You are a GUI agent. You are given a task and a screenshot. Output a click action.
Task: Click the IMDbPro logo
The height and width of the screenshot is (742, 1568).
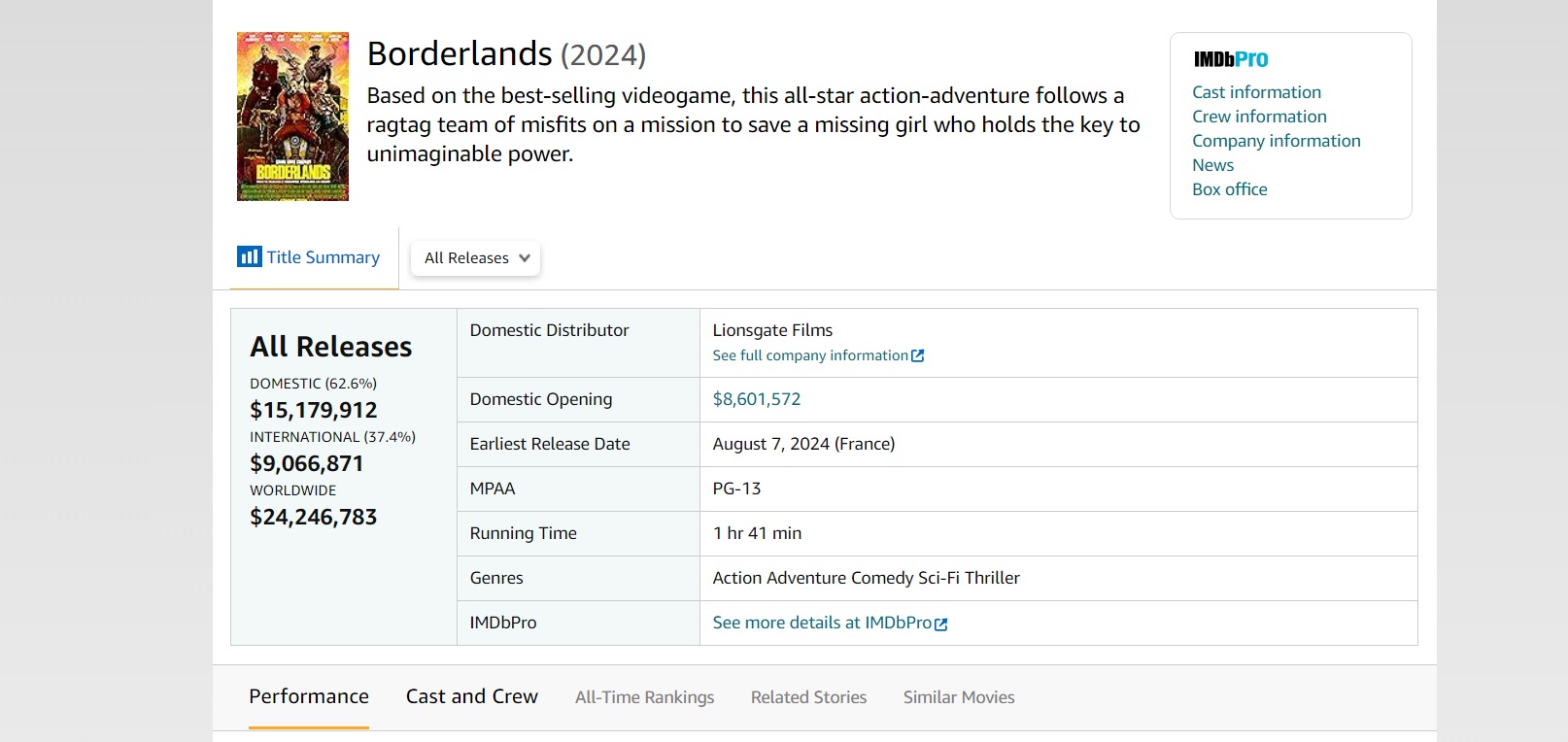click(x=1231, y=59)
